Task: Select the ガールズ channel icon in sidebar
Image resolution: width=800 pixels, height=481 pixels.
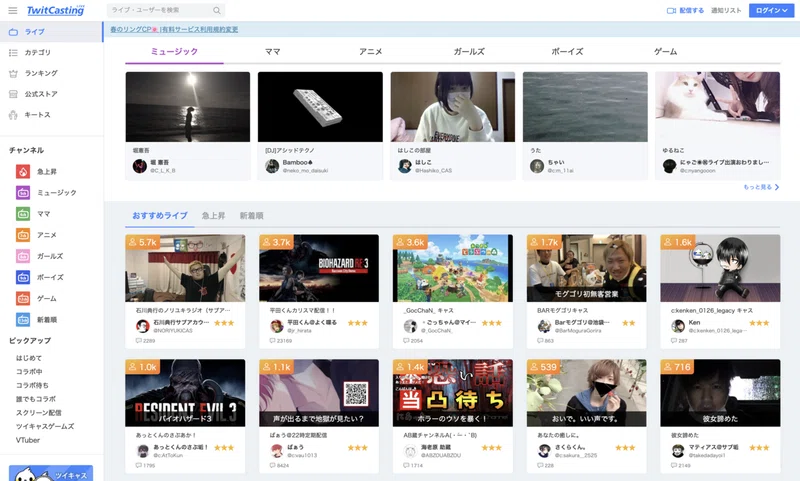Action: (x=23, y=256)
